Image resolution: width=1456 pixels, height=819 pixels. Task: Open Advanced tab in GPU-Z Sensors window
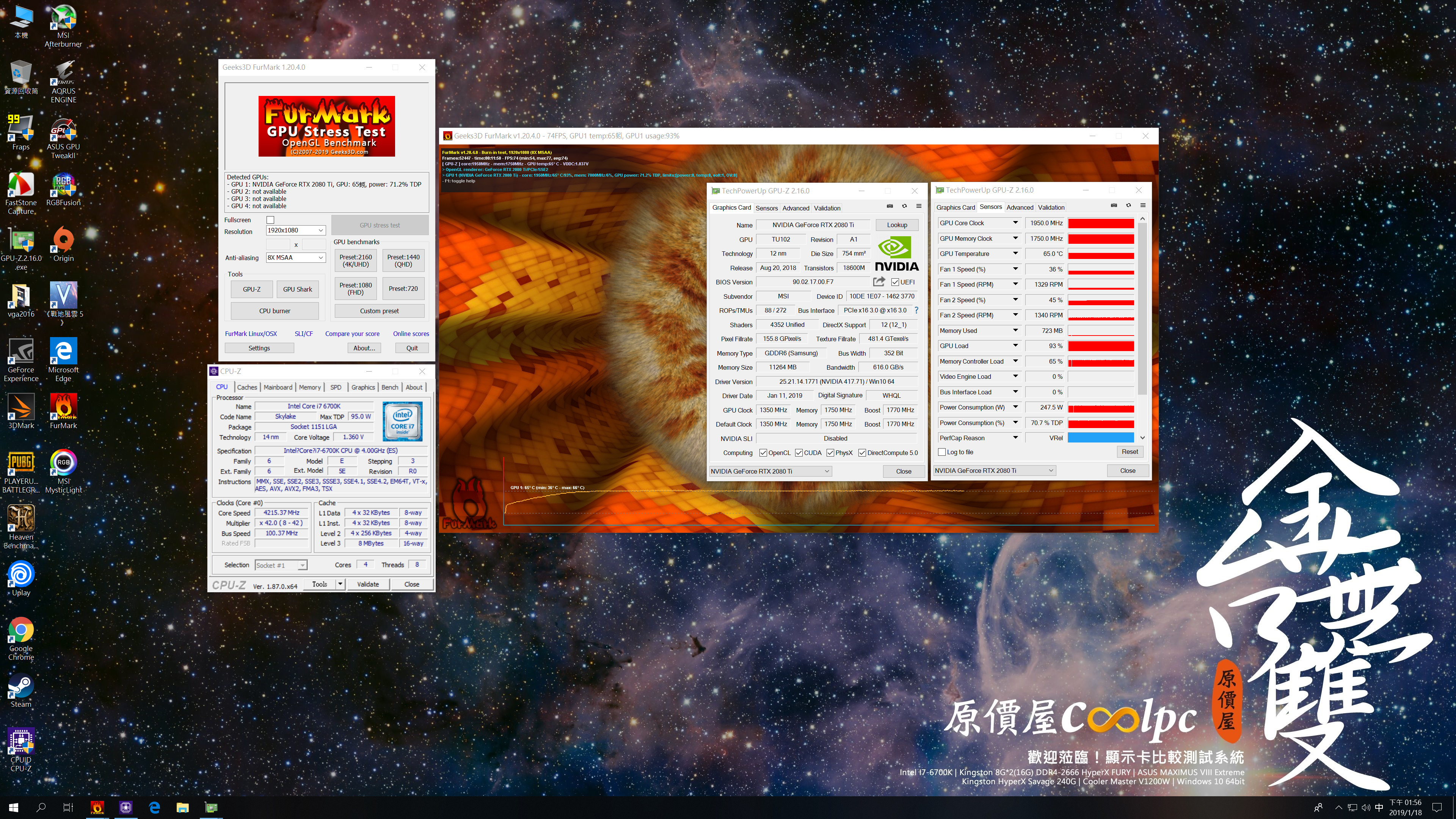tap(1020, 207)
